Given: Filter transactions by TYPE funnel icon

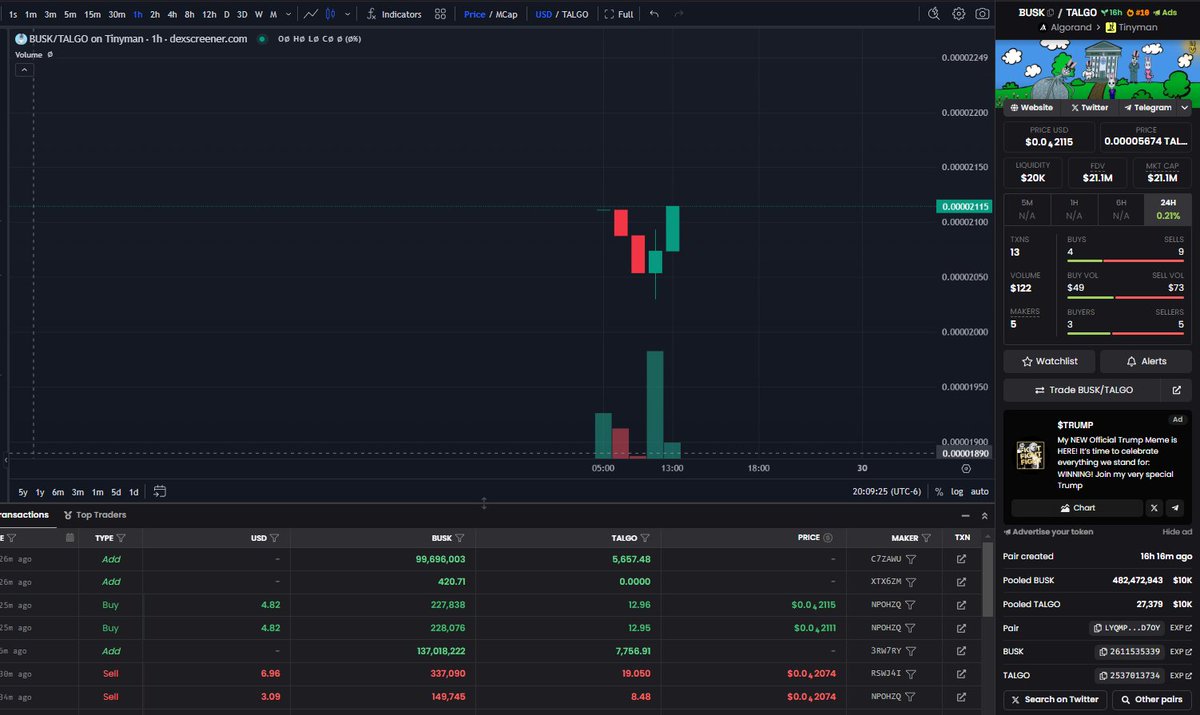Looking at the screenshot, I should (x=120, y=538).
